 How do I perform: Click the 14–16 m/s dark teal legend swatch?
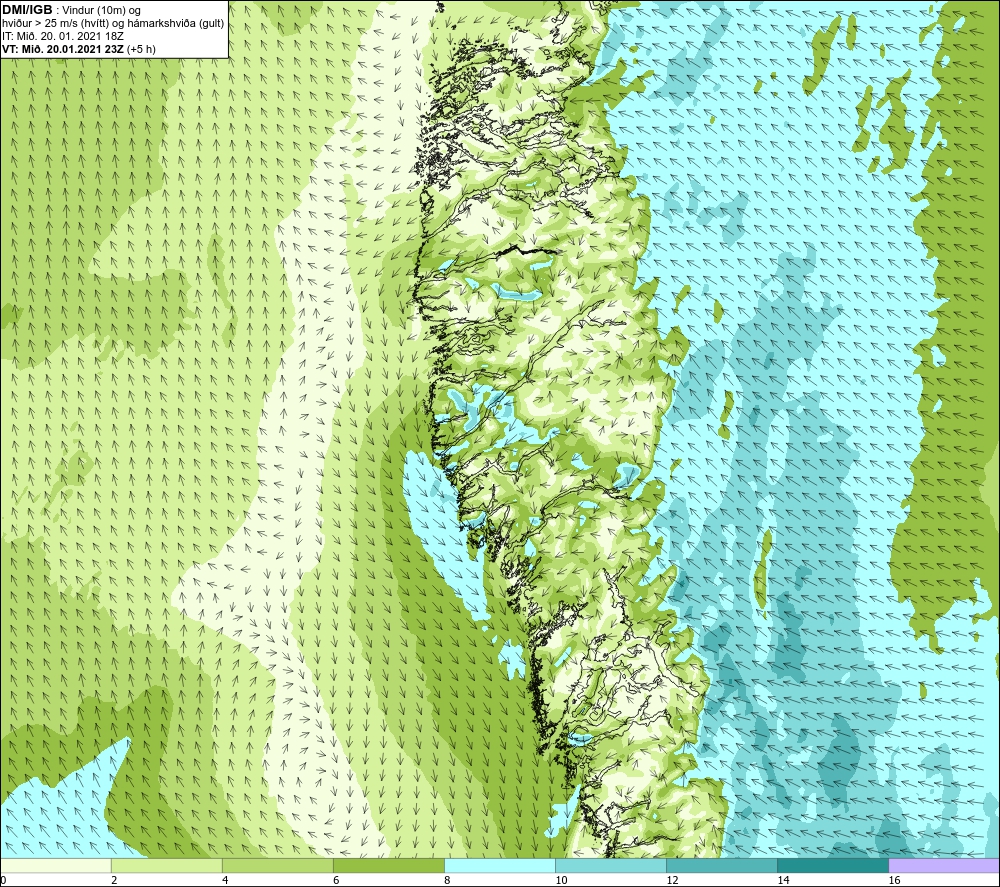pos(833,865)
